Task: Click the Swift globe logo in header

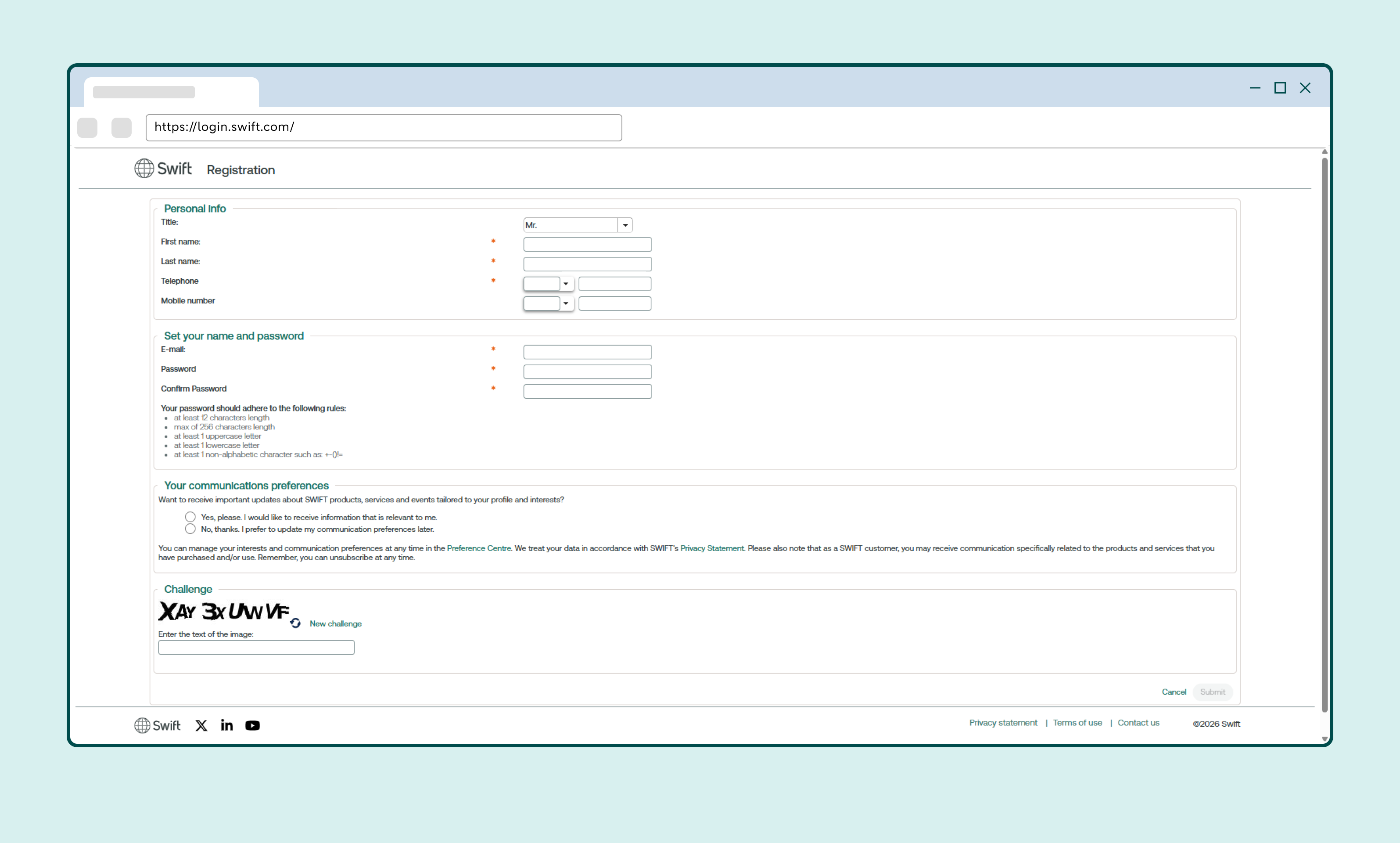Action: point(163,169)
